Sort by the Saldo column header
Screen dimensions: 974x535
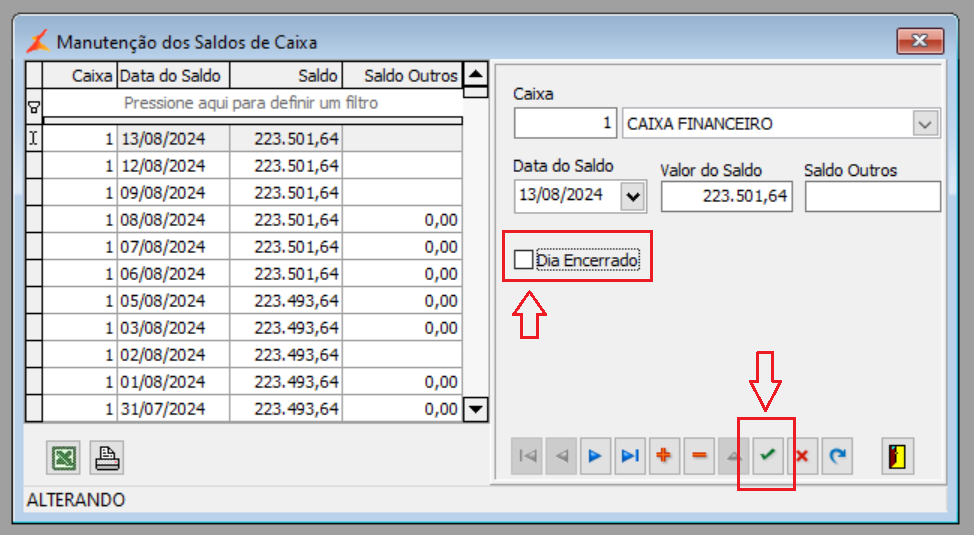point(286,75)
